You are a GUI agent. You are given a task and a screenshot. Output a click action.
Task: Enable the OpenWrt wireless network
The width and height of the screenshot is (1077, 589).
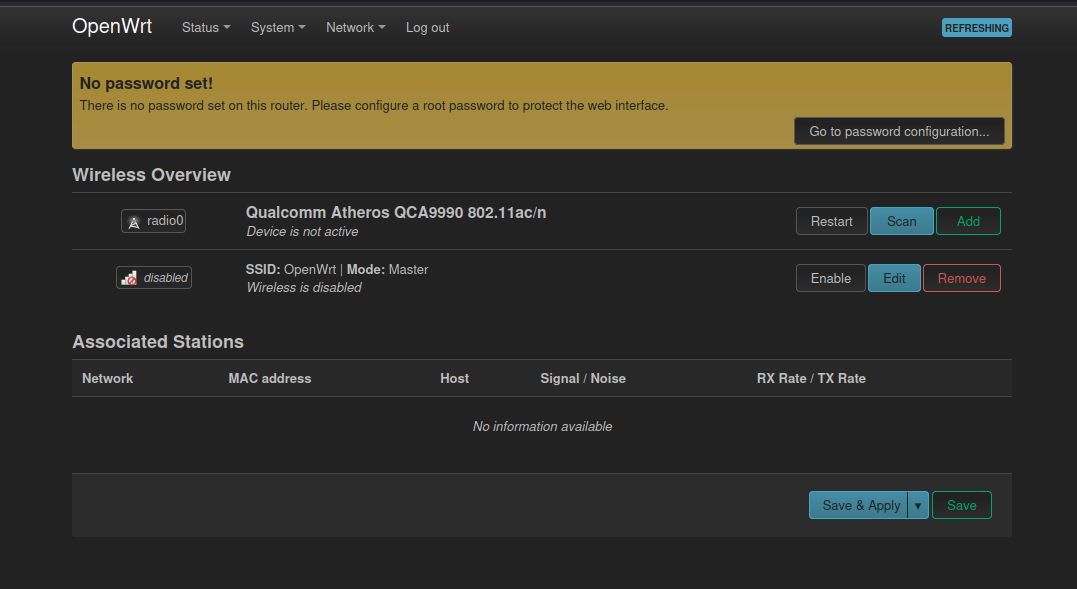click(x=830, y=278)
